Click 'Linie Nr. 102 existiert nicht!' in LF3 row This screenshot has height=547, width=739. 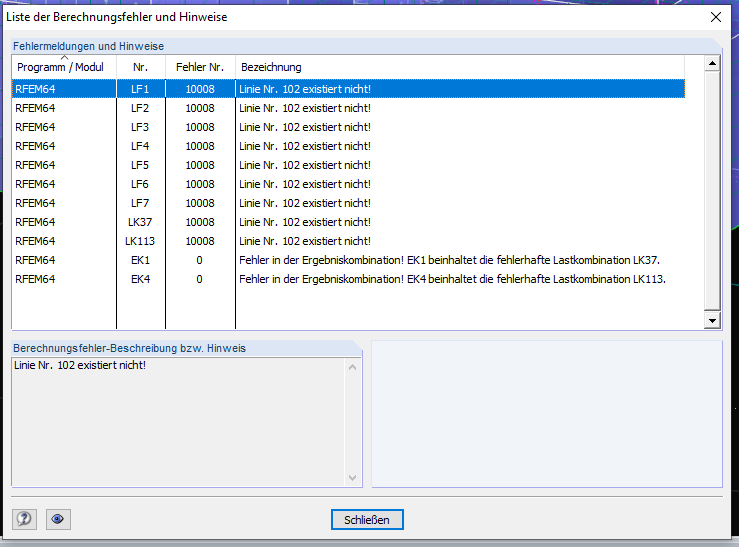click(x=305, y=127)
